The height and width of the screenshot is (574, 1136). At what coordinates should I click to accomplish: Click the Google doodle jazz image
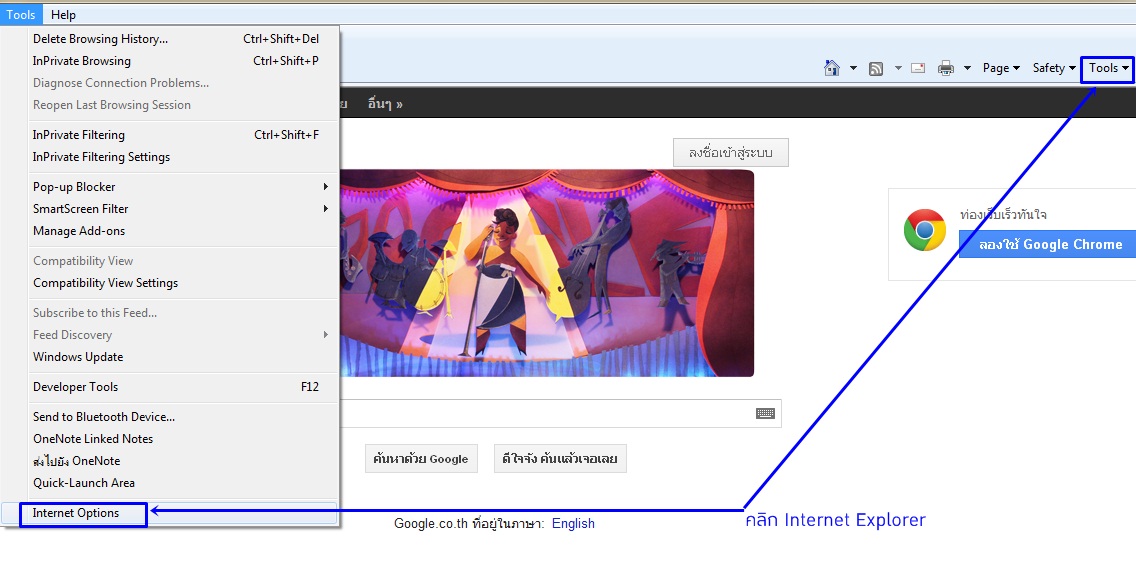(547, 273)
